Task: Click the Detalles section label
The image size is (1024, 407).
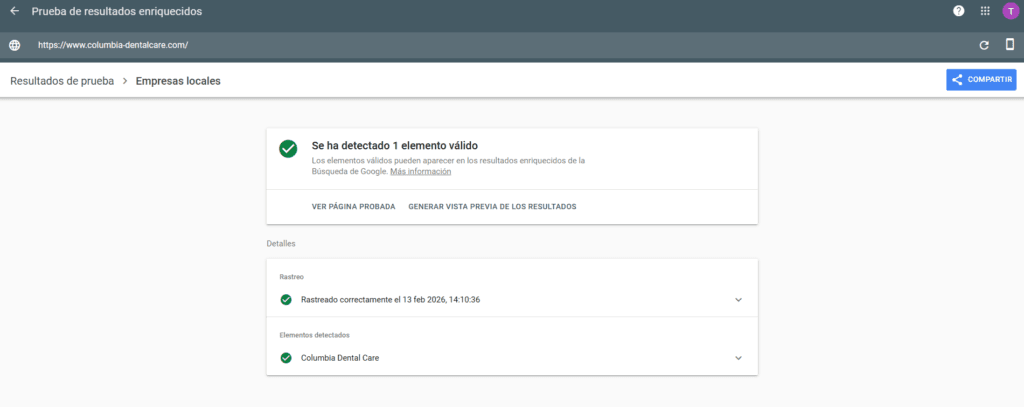Action: click(x=281, y=244)
